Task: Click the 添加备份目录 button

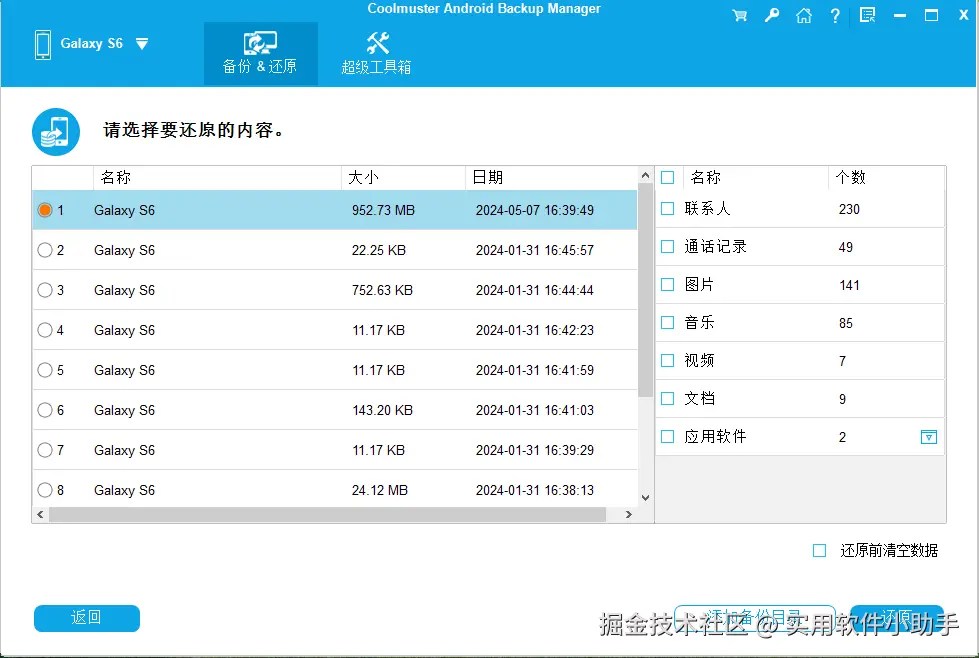Action: tap(754, 618)
